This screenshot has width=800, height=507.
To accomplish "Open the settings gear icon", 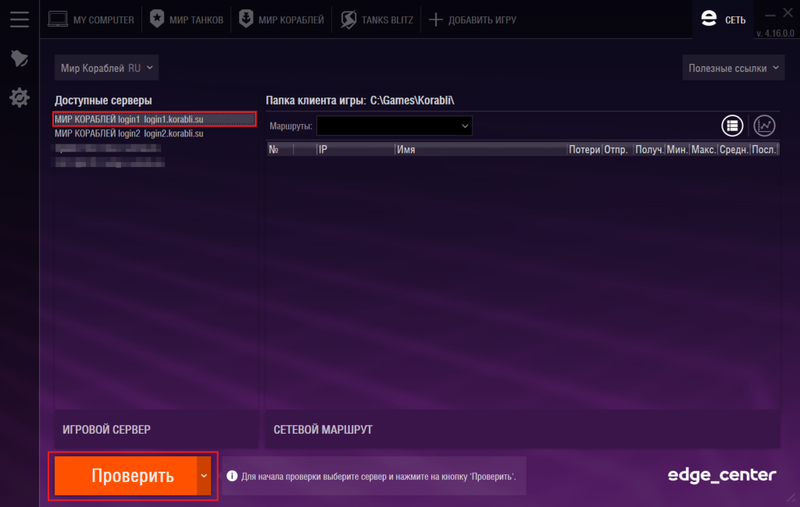I will (19, 97).
